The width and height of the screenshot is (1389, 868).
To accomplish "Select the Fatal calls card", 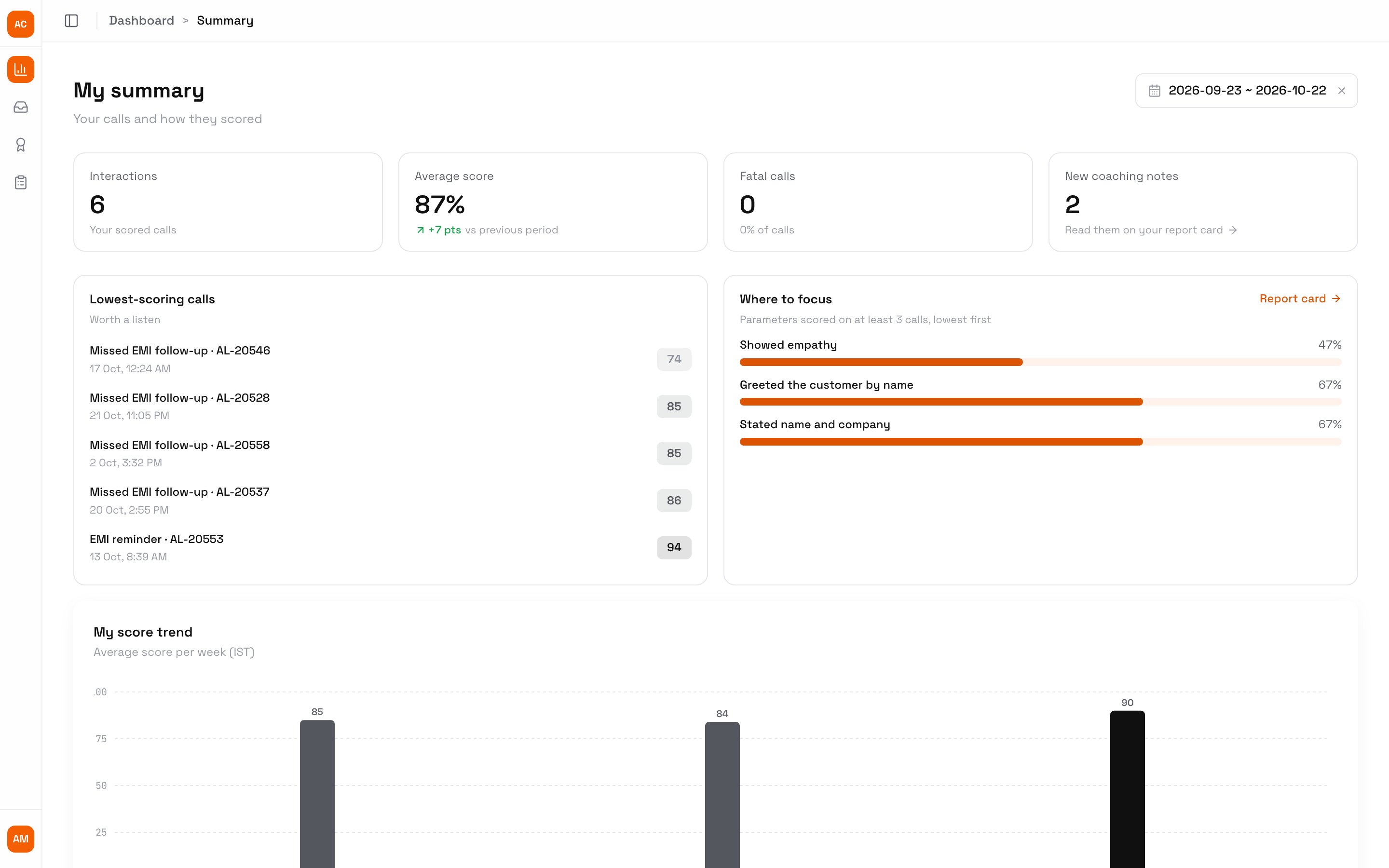I will point(878,202).
